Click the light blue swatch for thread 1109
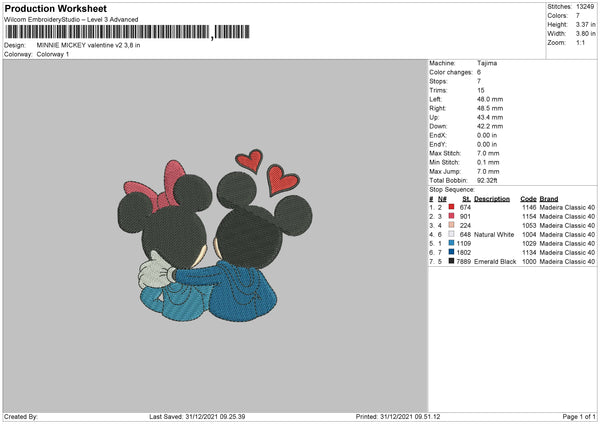This screenshot has height=424, width=600. (x=451, y=243)
